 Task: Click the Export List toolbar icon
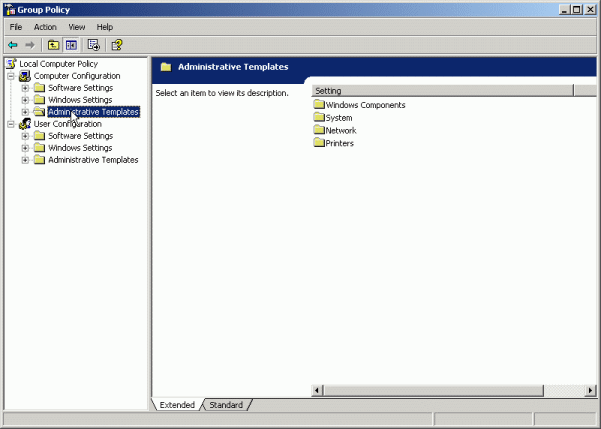click(x=93, y=45)
